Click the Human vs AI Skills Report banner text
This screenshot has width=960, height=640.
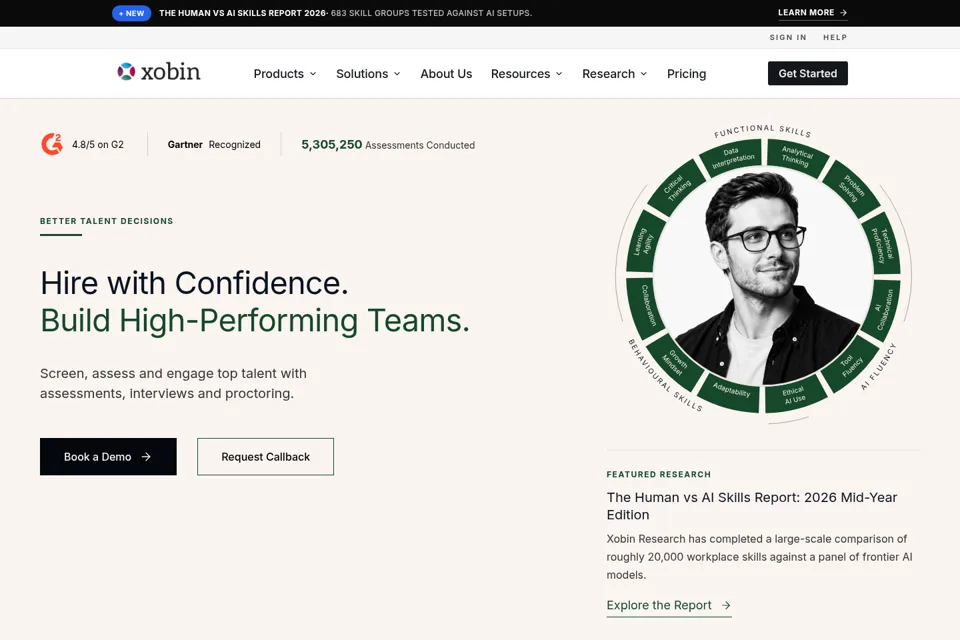coord(345,13)
